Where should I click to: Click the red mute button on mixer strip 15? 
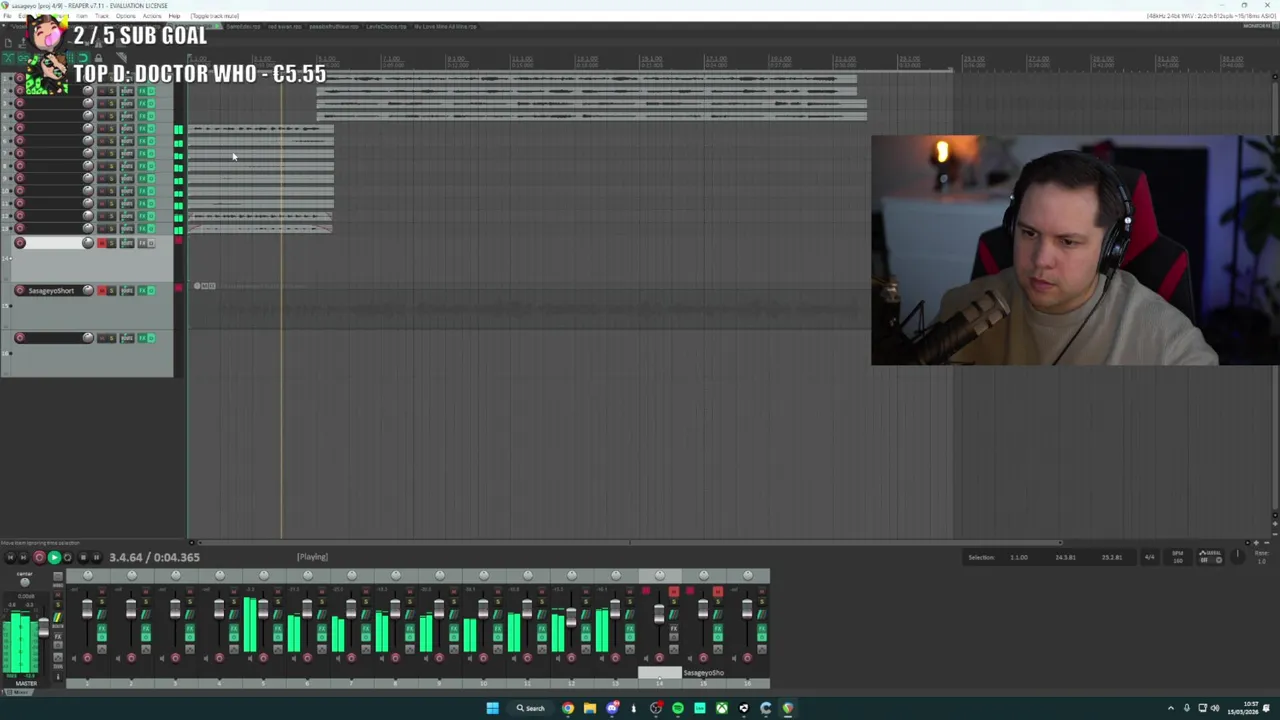pos(718,591)
